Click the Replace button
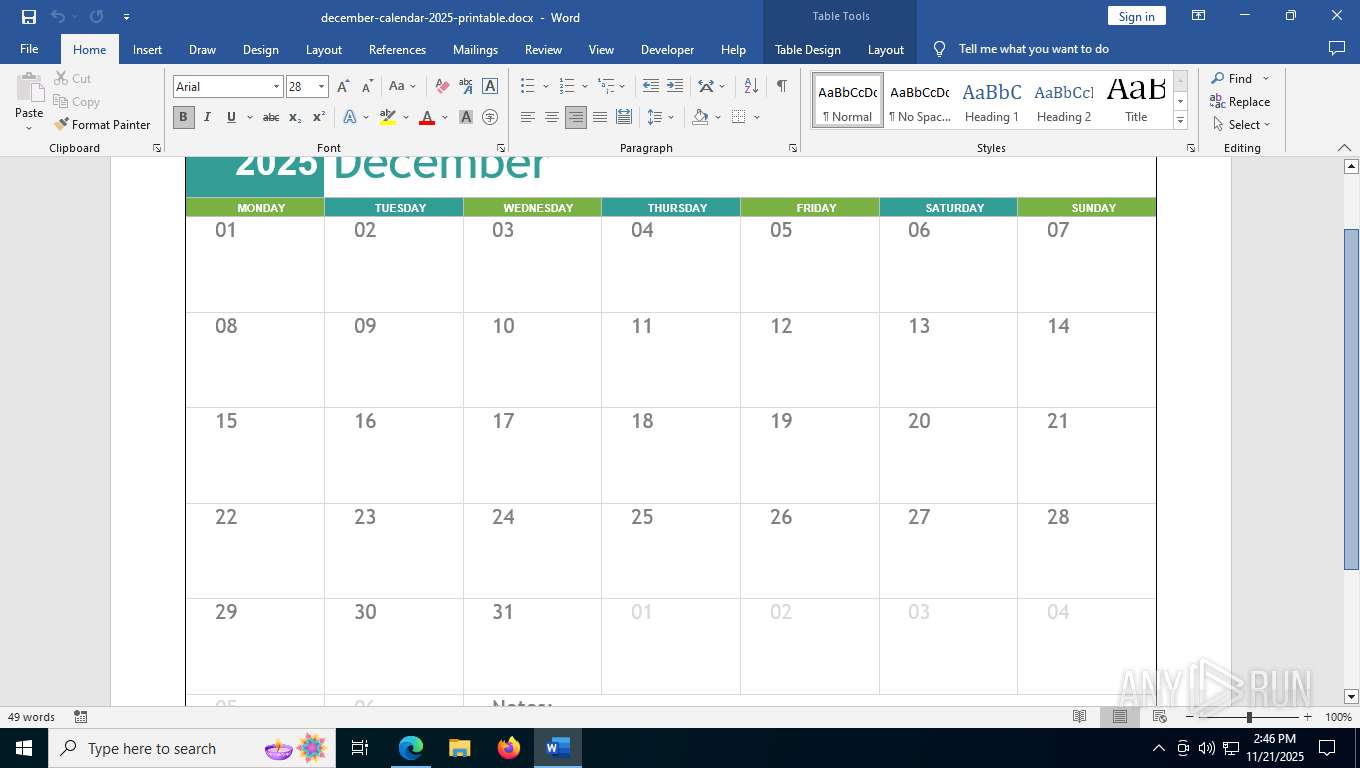Viewport: 1360px width, 768px height. click(1240, 101)
